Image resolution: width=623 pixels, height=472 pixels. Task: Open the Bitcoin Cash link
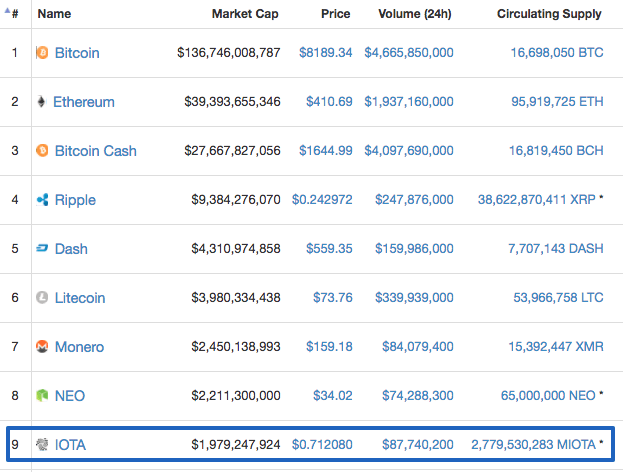(x=96, y=151)
